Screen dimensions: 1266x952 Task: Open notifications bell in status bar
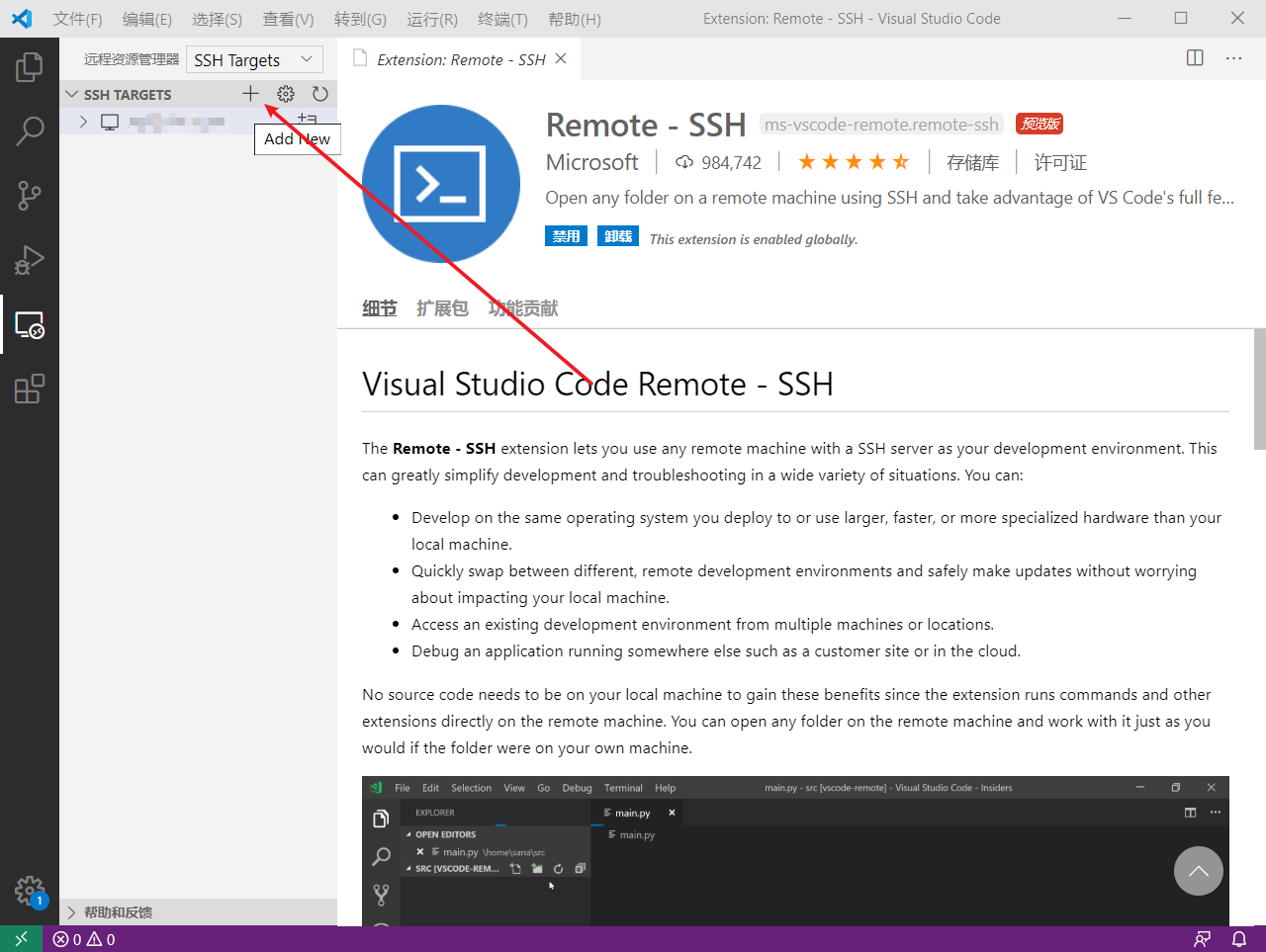pyautogui.click(x=1239, y=939)
